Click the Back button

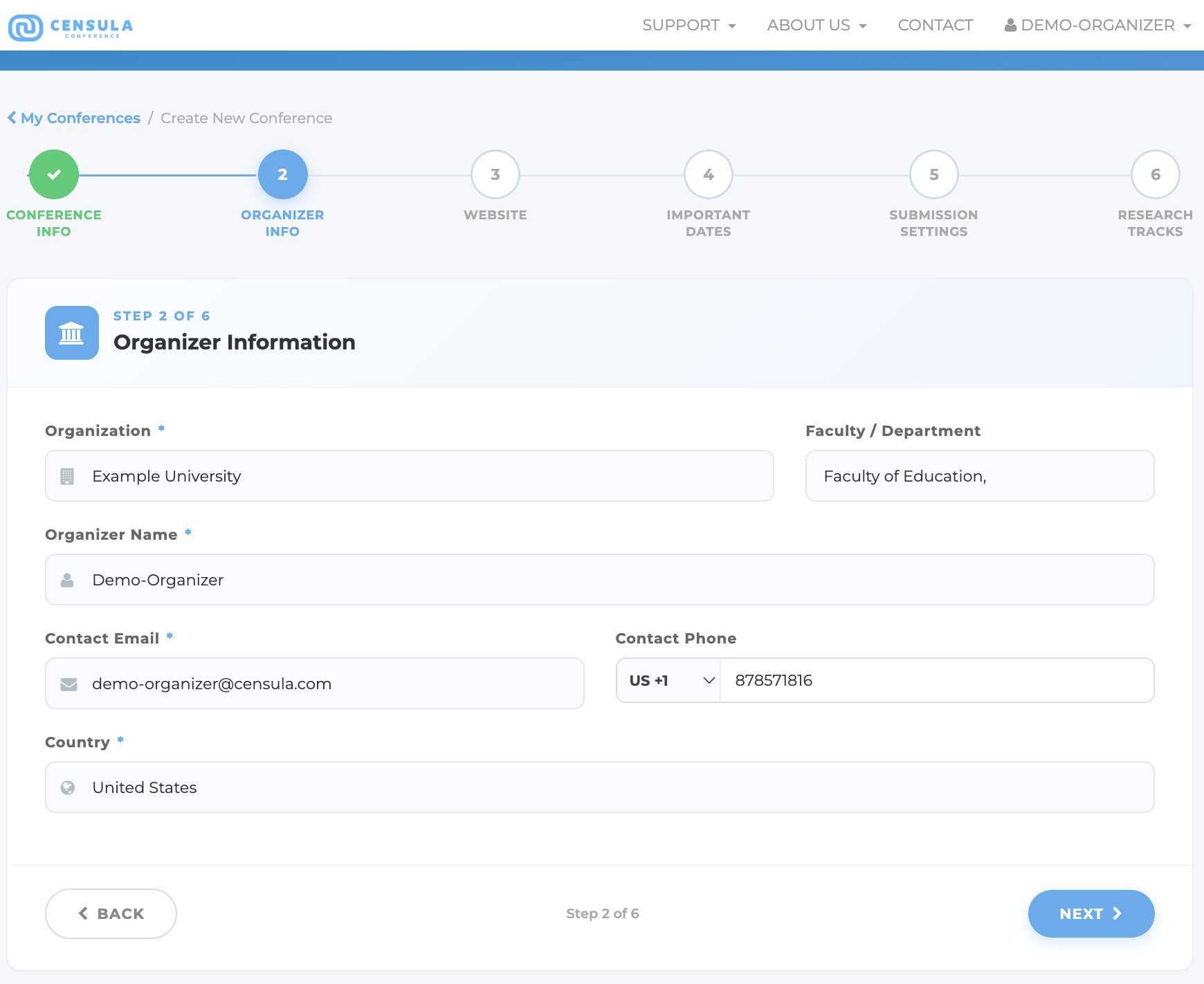[111, 913]
